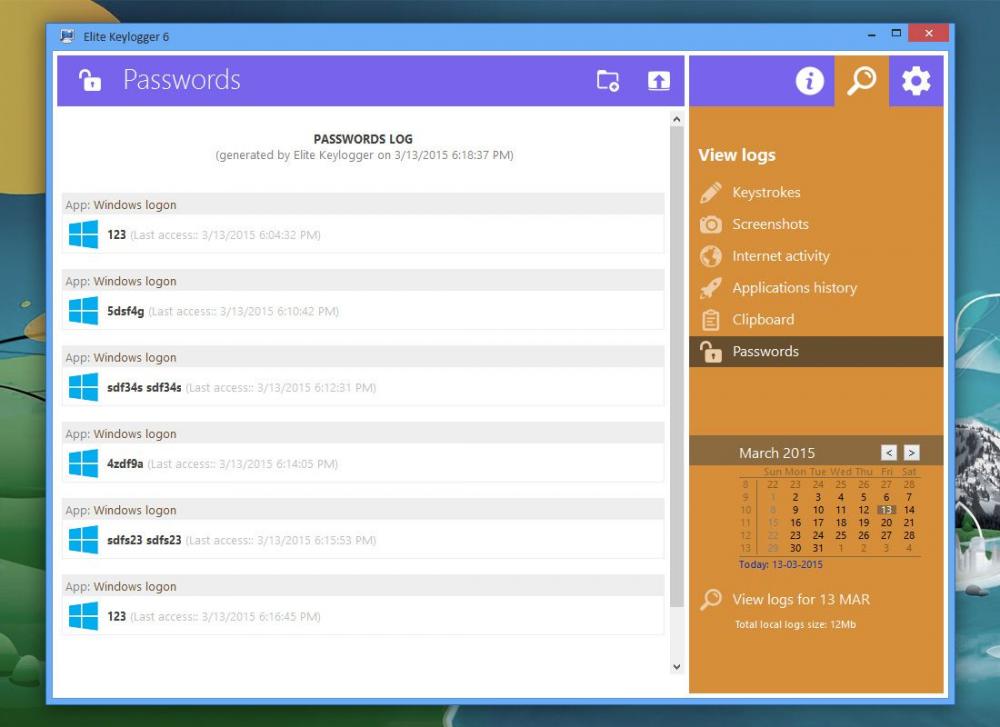This screenshot has height=727, width=1000.
Task: Click the View logs for 13 MAR link
Action: pyautogui.click(x=800, y=599)
